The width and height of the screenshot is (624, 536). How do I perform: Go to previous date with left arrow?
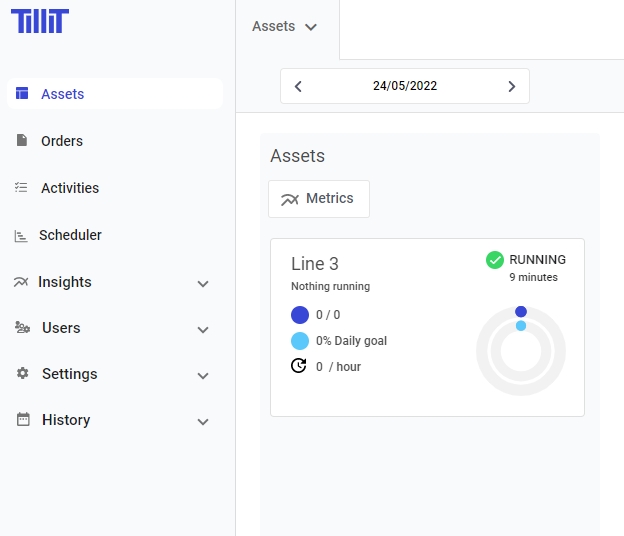[x=298, y=86]
